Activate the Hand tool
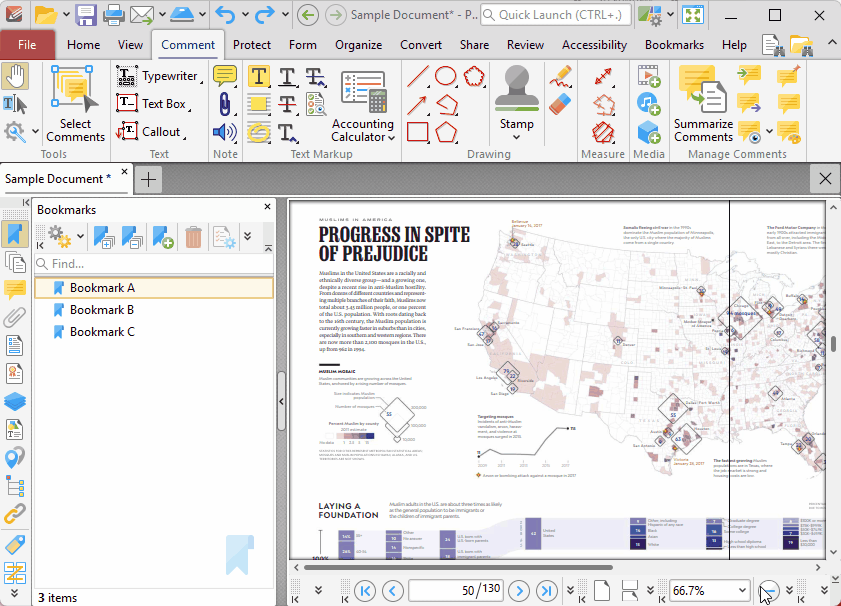 click(x=15, y=76)
